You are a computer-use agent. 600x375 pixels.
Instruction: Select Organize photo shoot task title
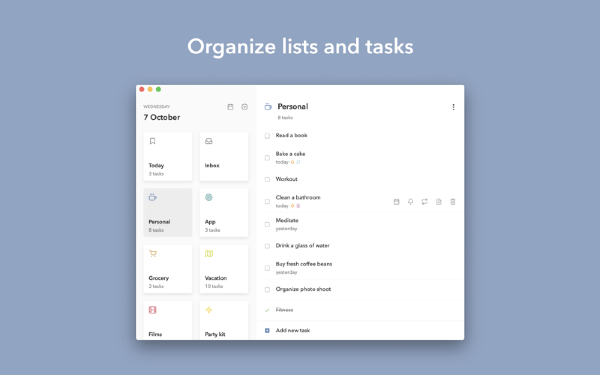point(303,289)
